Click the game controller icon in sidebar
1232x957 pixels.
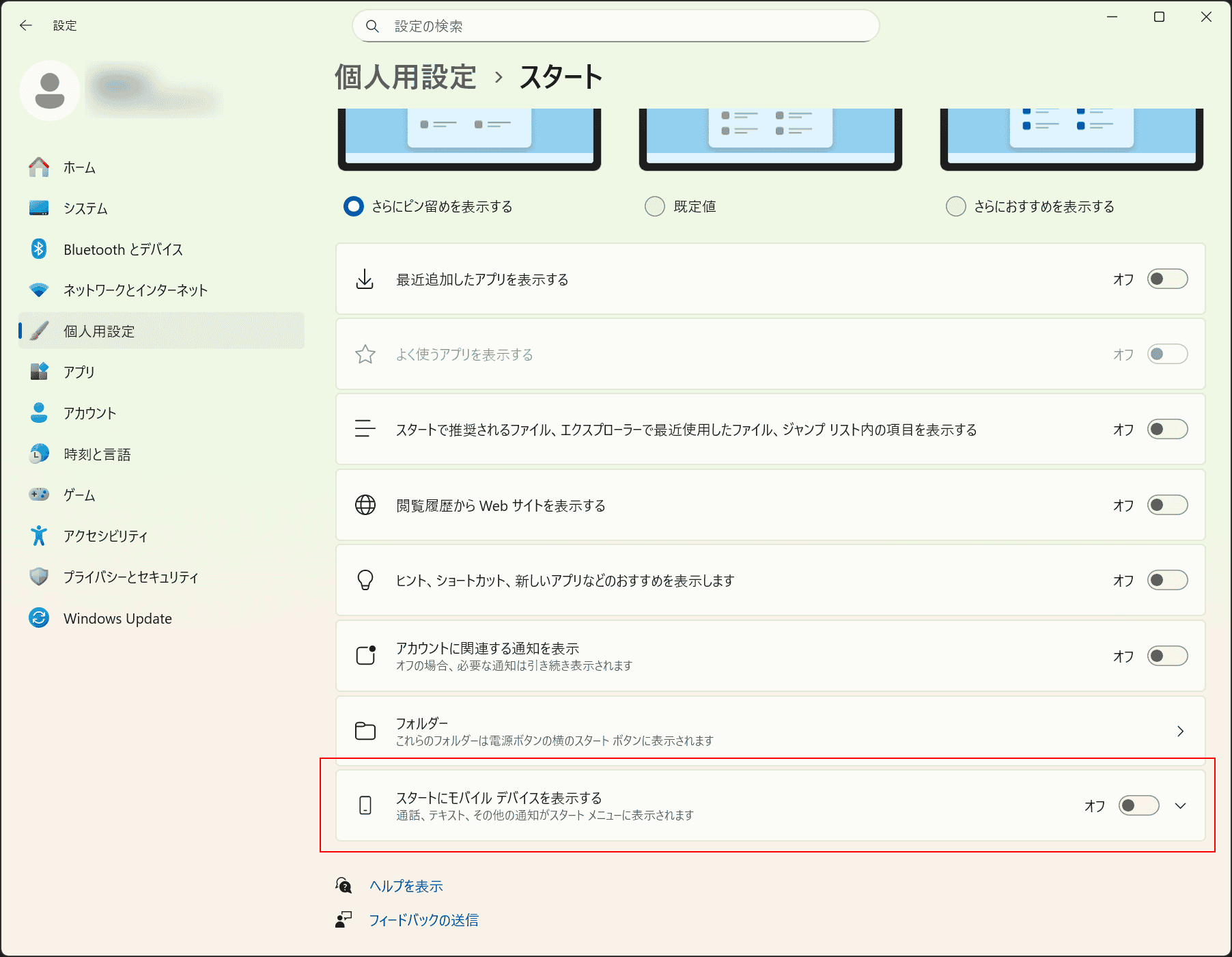pyautogui.click(x=39, y=495)
